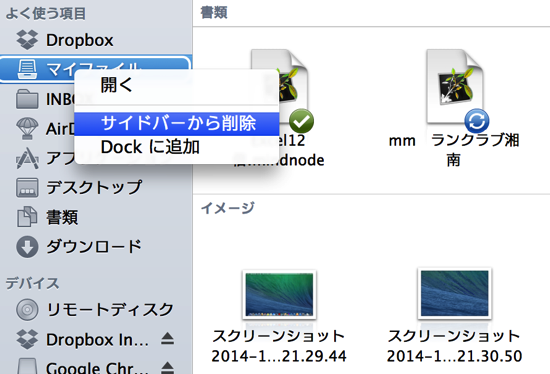Click the よく使う項目 sidebar heading
Image resolution: width=550 pixels, height=374 pixels.
click(x=46, y=13)
